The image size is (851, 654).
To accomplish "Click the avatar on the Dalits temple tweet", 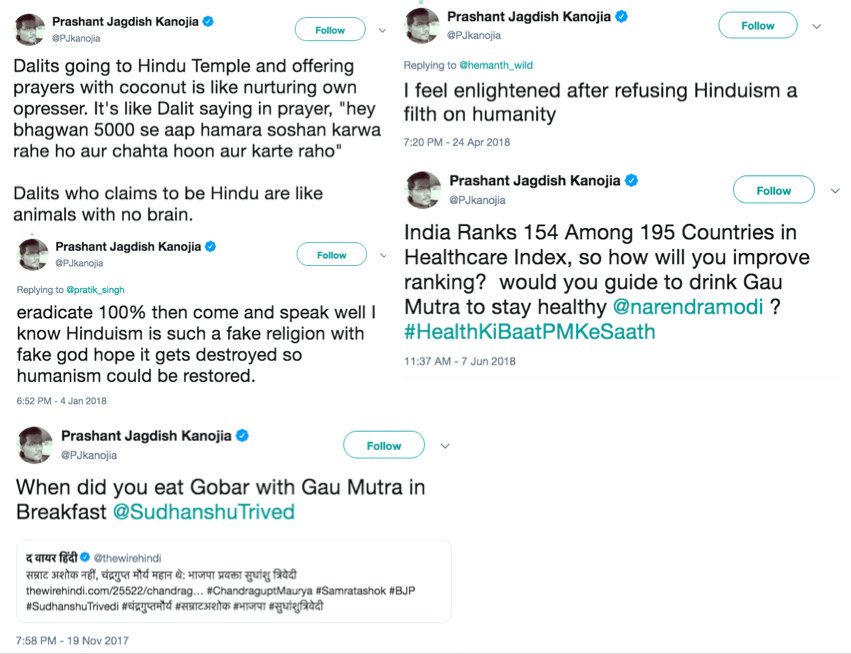I will point(31,30).
